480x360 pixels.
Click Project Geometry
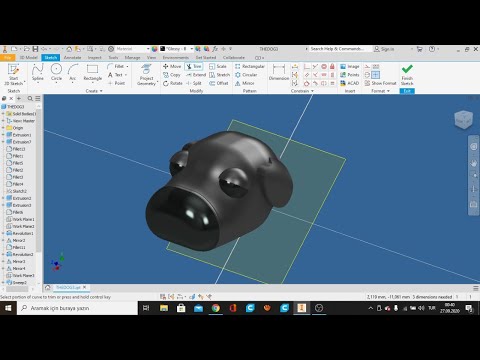[x=146, y=75]
